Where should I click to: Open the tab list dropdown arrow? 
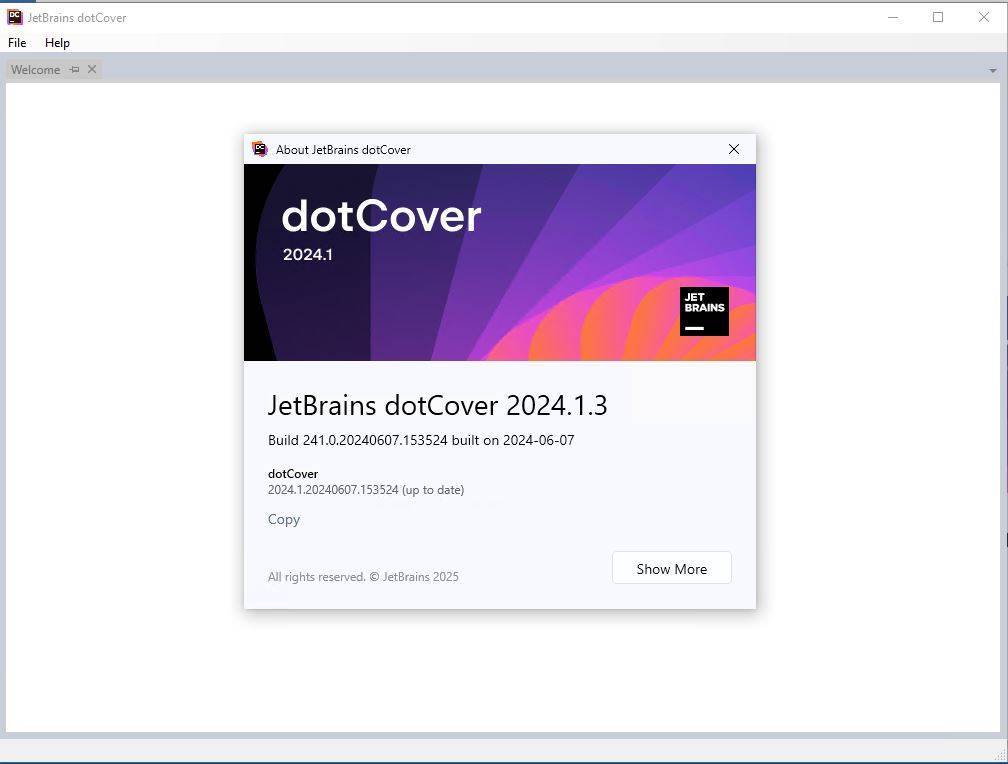[x=993, y=71]
